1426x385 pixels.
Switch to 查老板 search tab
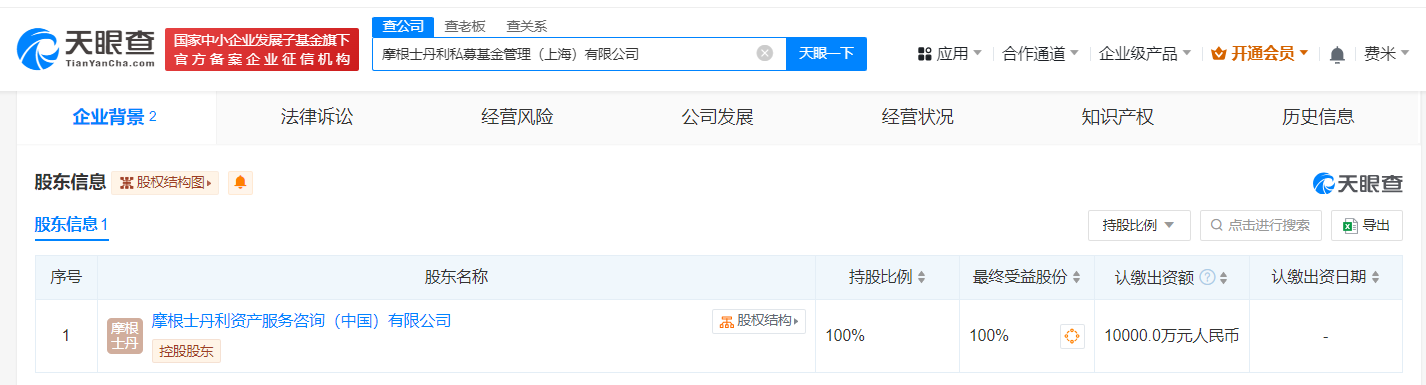pyautogui.click(x=465, y=26)
